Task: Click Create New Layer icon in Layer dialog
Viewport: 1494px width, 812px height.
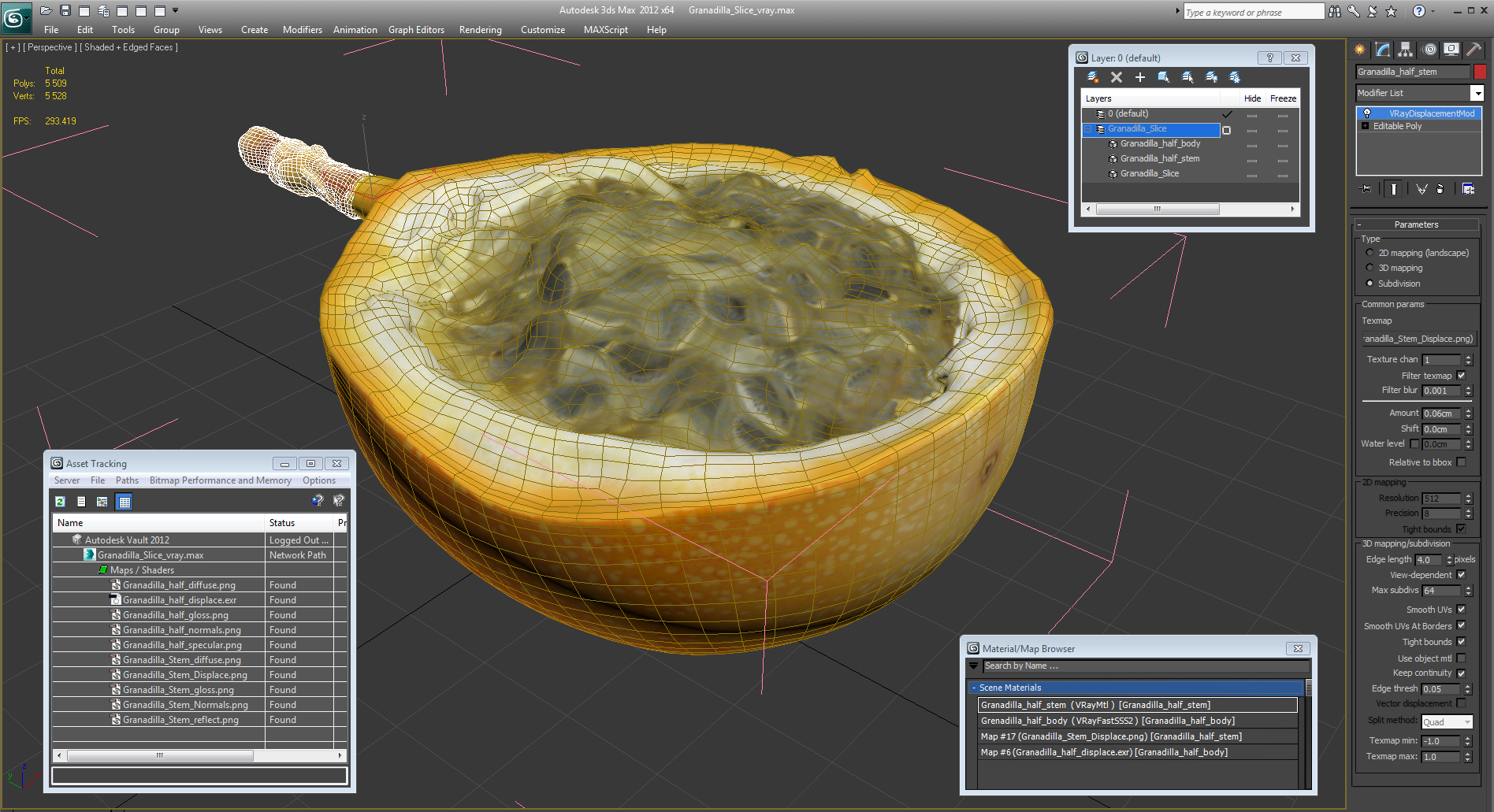Action: click(x=1093, y=77)
